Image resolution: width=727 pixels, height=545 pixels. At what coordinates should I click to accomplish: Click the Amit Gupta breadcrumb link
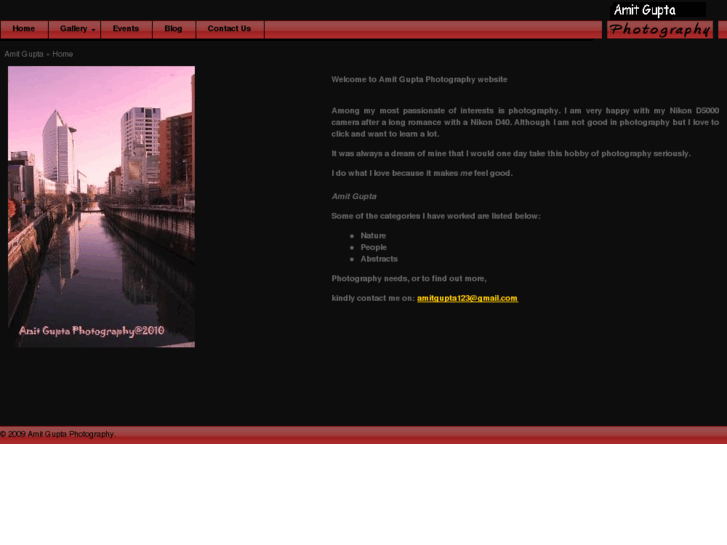24,54
